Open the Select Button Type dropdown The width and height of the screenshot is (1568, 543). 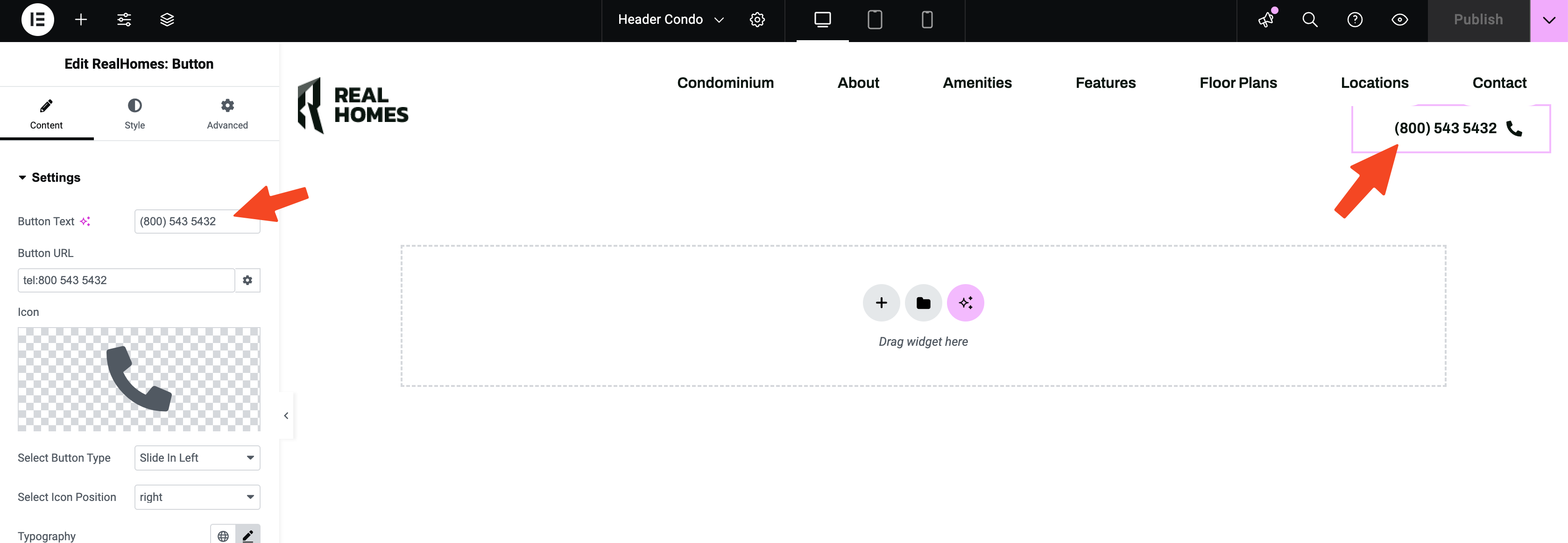coord(197,457)
